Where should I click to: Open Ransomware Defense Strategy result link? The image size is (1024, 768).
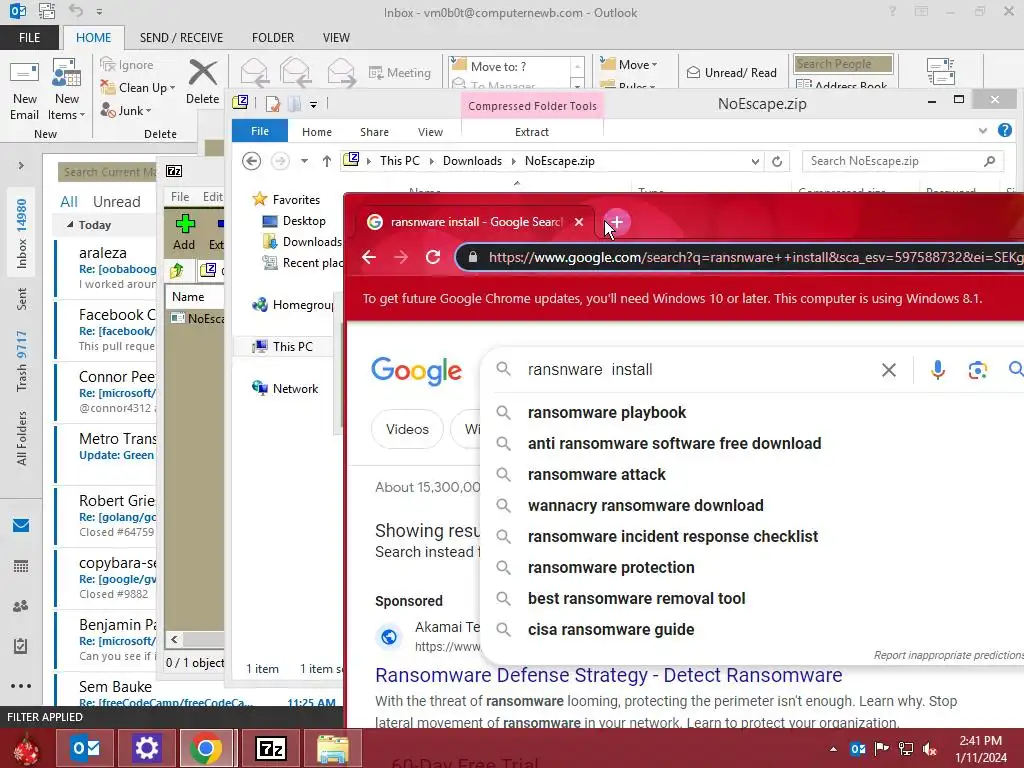click(608, 675)
